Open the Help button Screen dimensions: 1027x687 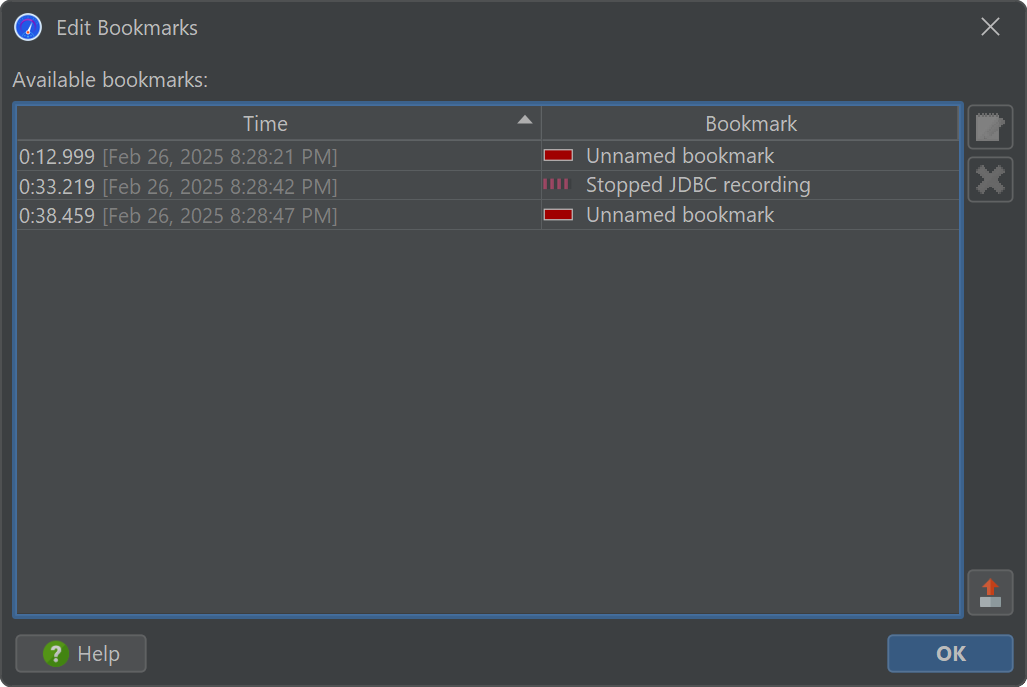81,654
